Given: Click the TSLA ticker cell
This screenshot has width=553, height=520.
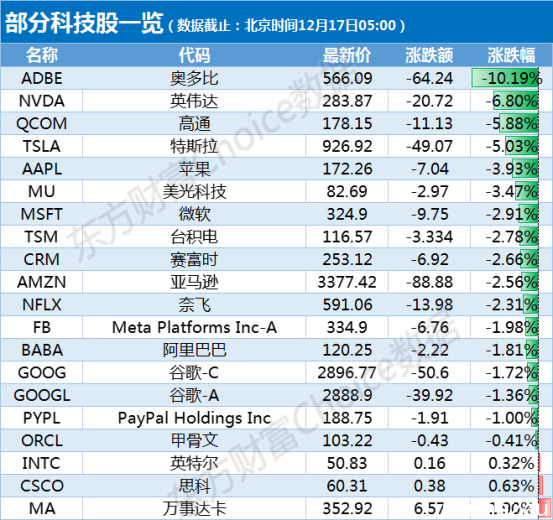Looking at the screenshot, I should (x=42, y=146).
